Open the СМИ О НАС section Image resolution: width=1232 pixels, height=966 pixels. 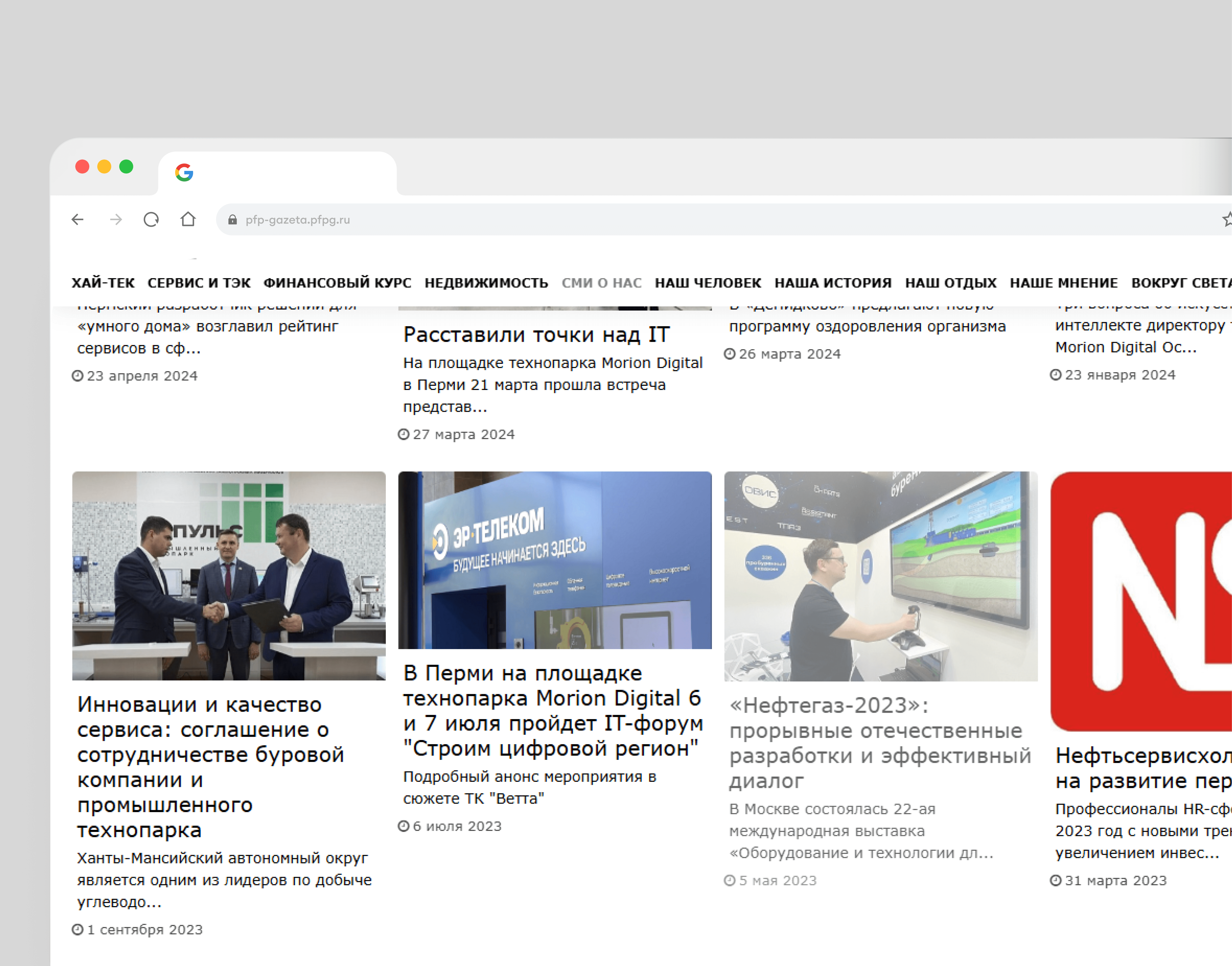click(601, 283)
